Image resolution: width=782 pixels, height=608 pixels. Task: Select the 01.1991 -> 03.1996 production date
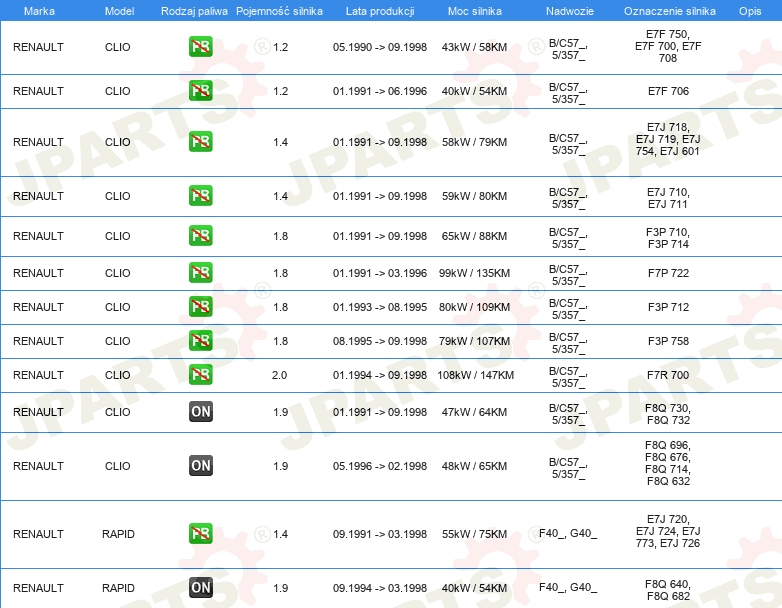point(380,273)
